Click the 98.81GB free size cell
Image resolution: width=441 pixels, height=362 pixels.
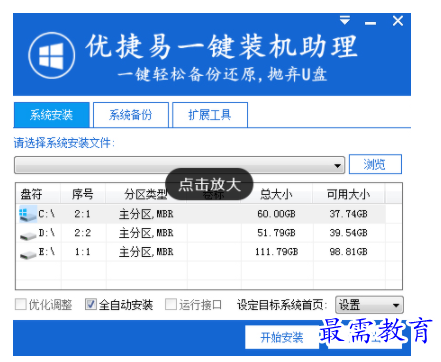click(x=348, y=252)
